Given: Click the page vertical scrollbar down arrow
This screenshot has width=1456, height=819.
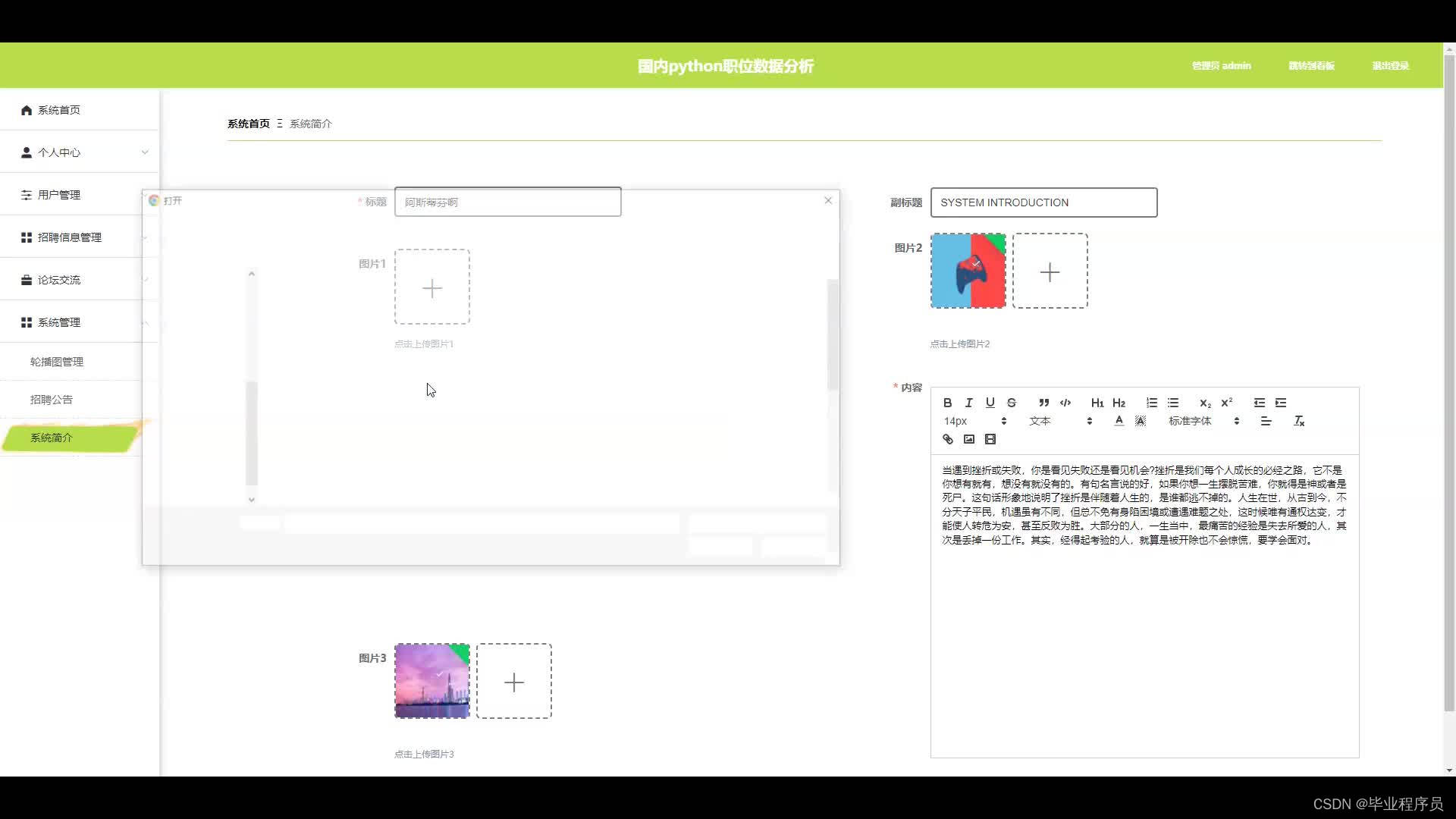Looking at the screenshot, I should [x=1448, y=770].
